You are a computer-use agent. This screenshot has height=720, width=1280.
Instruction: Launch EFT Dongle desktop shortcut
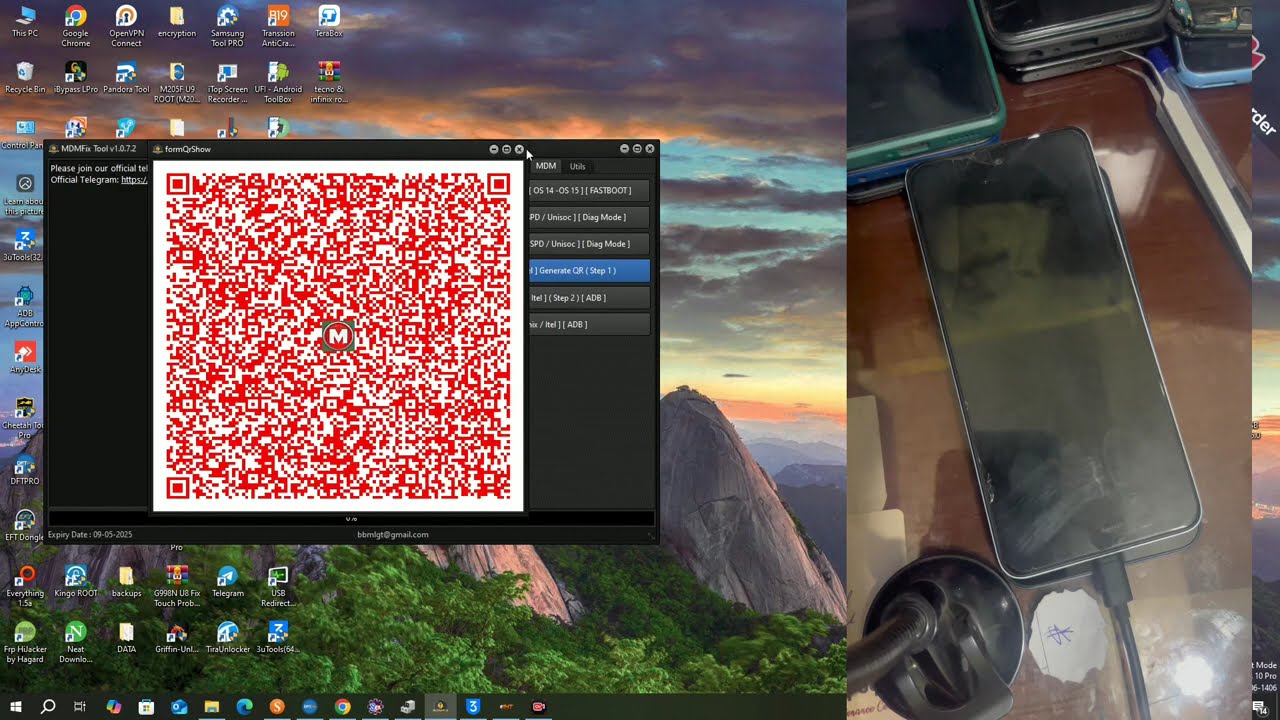click(25, 526)
